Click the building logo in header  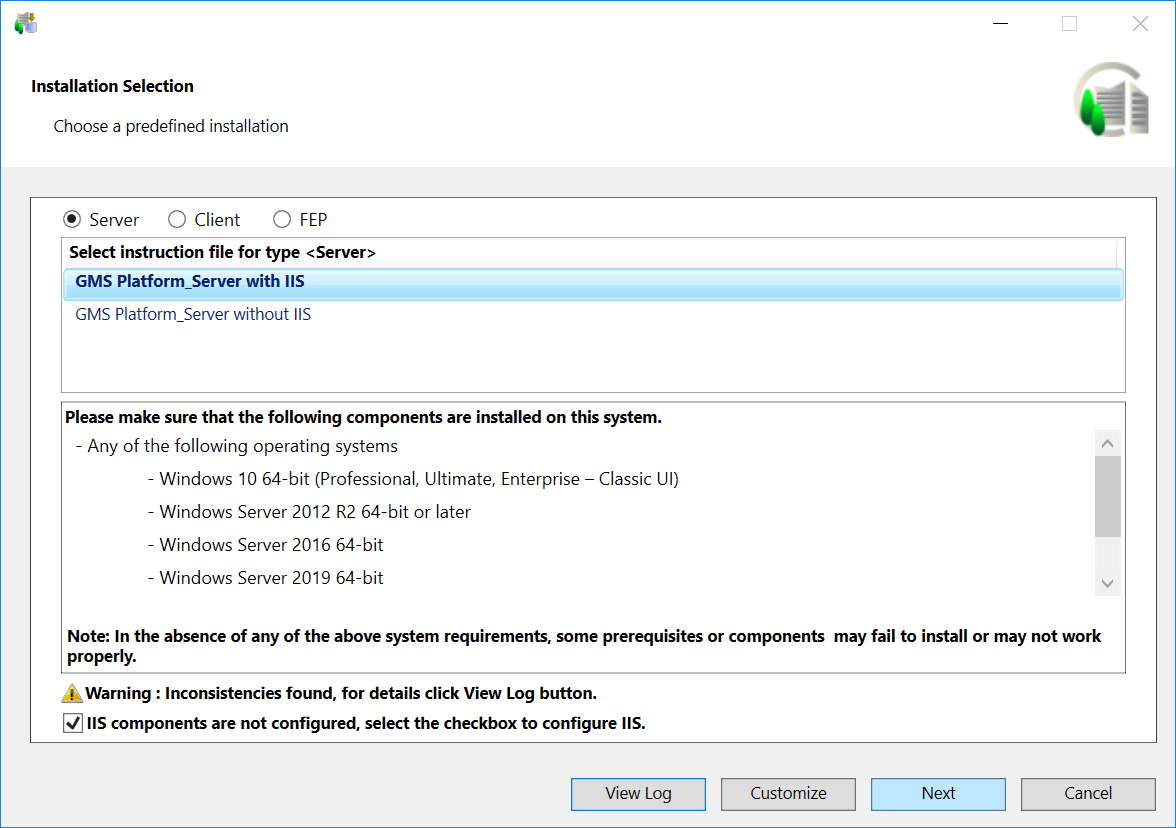click(x=1112, y=100)
